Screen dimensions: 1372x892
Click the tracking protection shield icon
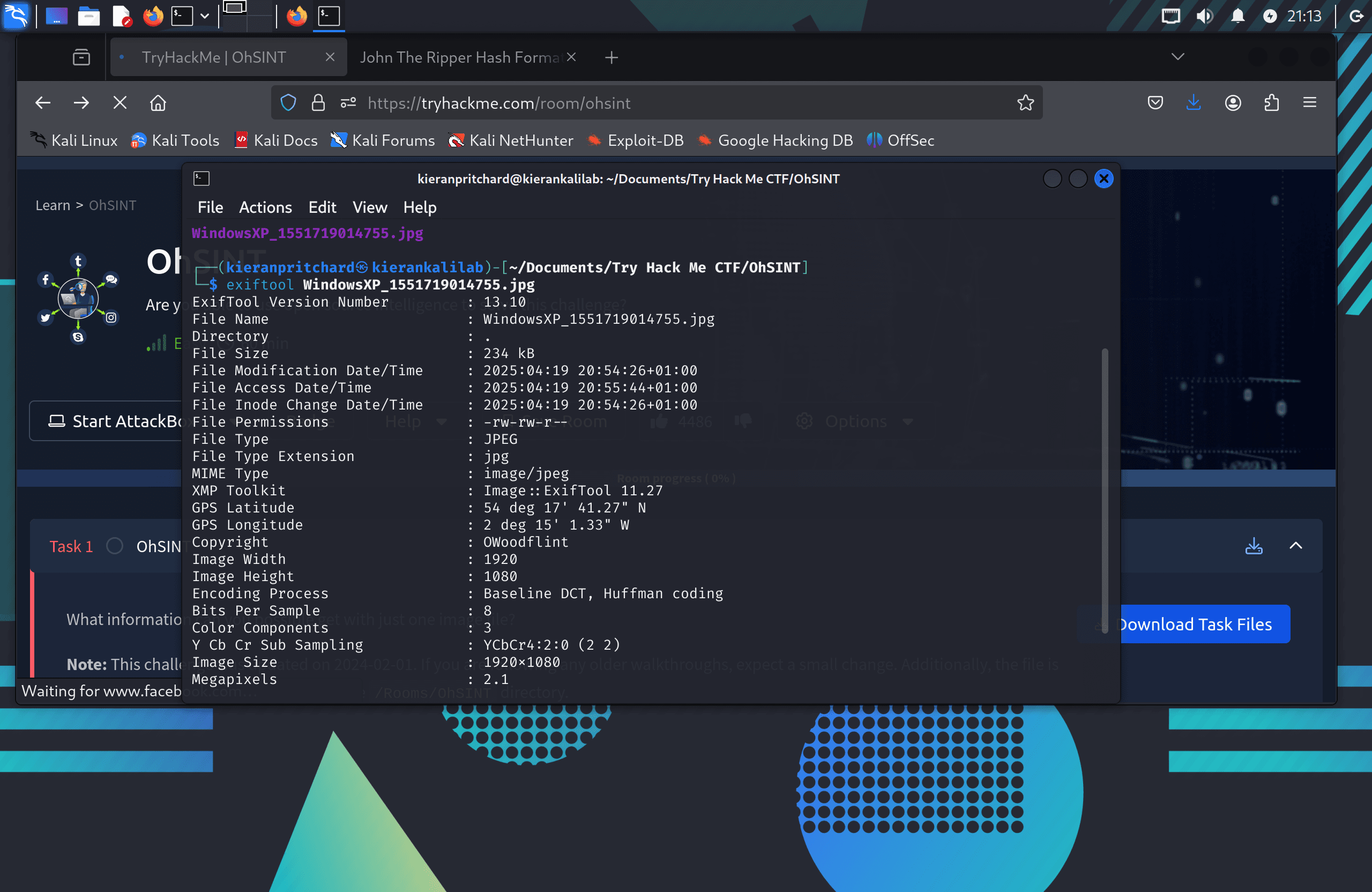[x=288, y=102]
